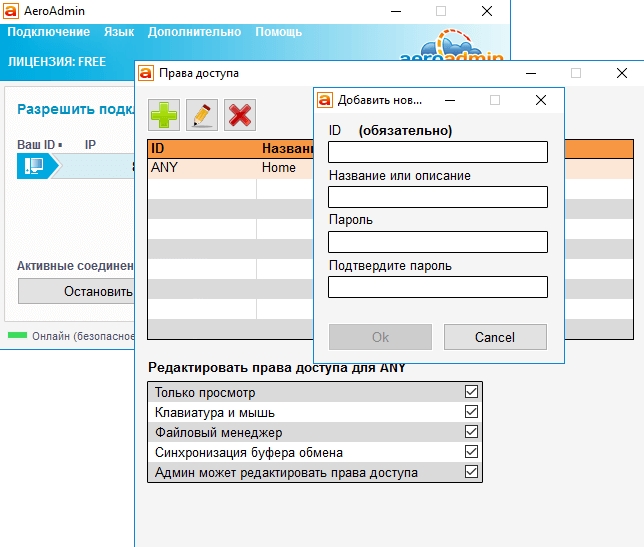Disable the Клавиатура и мышь checkbox

click(471, 412)
